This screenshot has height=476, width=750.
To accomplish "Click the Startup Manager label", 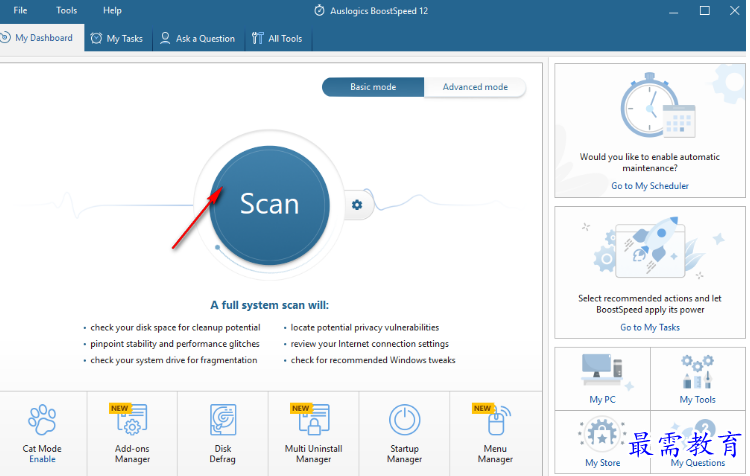I will 405,454.
